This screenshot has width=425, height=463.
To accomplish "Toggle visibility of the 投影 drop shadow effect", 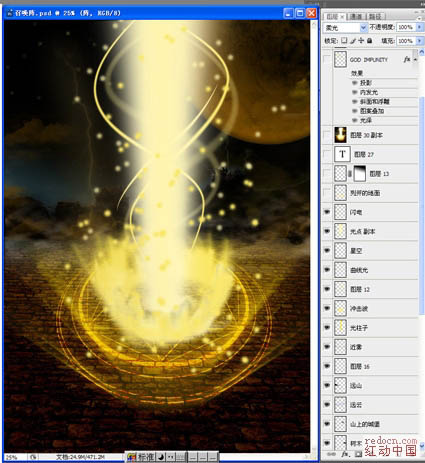I will pos(355,83).
